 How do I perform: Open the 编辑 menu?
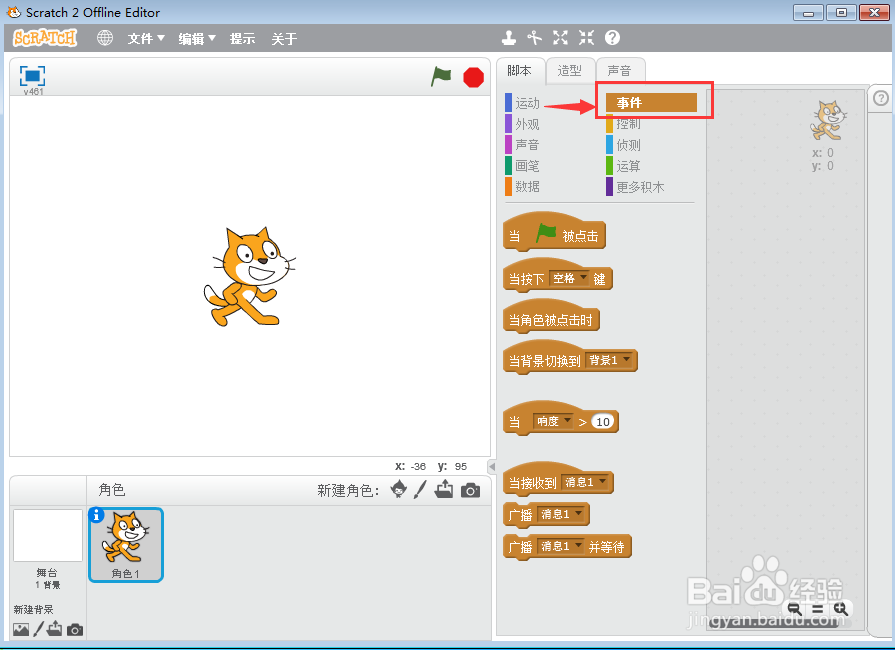(197, 38)
